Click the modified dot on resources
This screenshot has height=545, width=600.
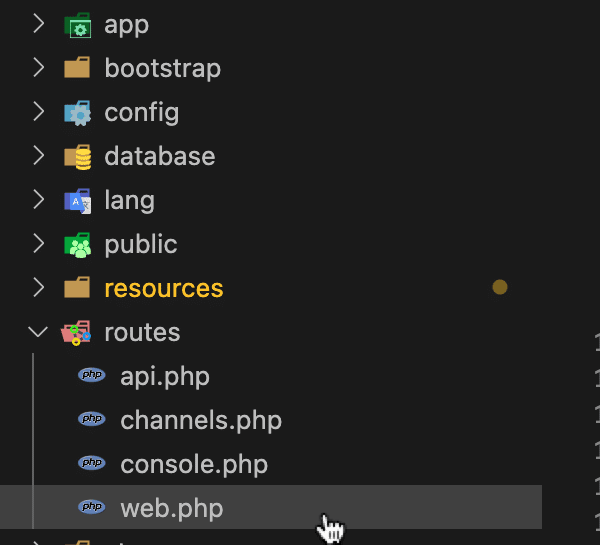[500, 288]
